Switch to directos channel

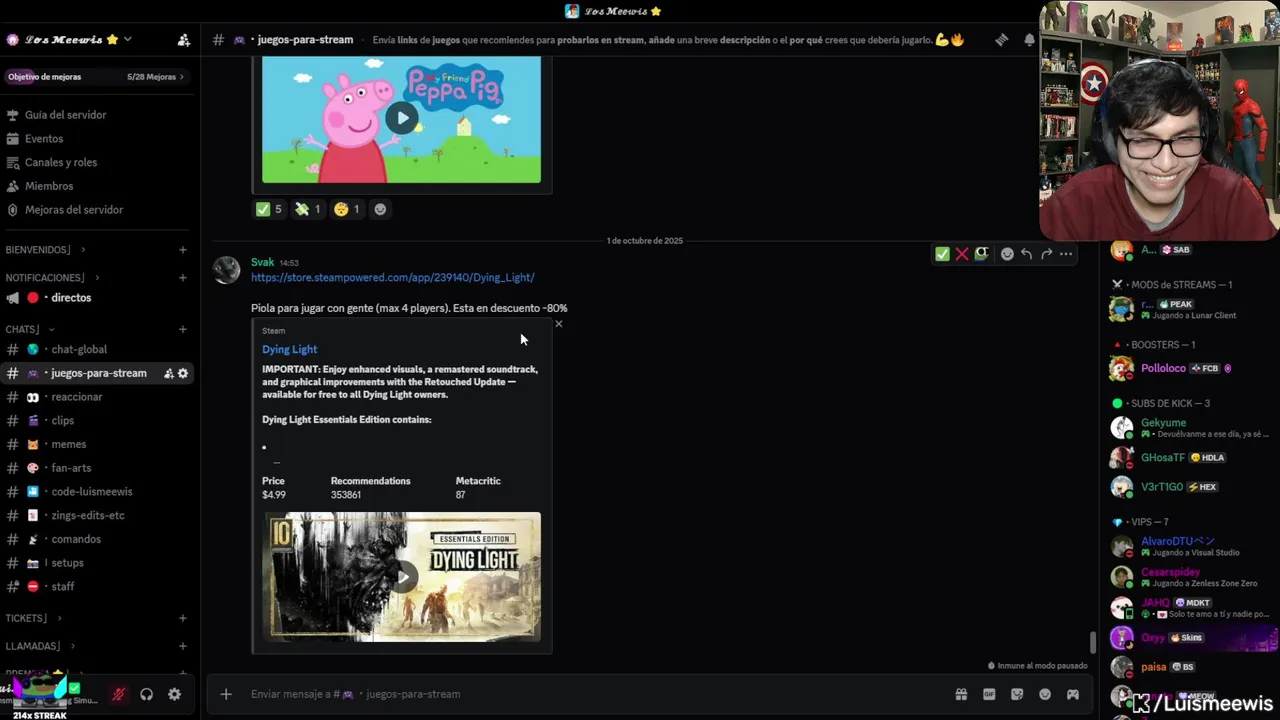point(98,298)
